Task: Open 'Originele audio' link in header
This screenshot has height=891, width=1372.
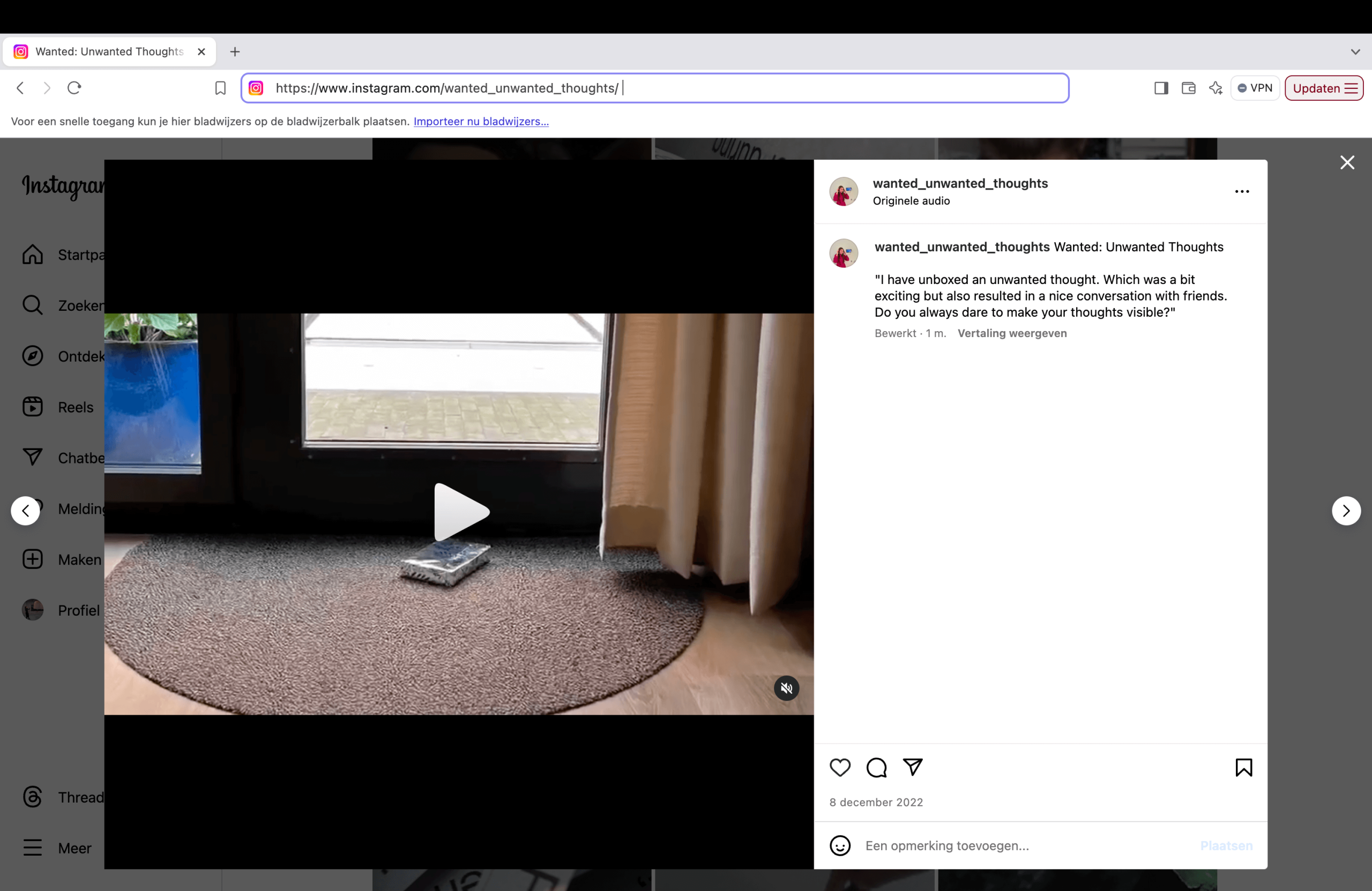Action: tap(911, 200)
